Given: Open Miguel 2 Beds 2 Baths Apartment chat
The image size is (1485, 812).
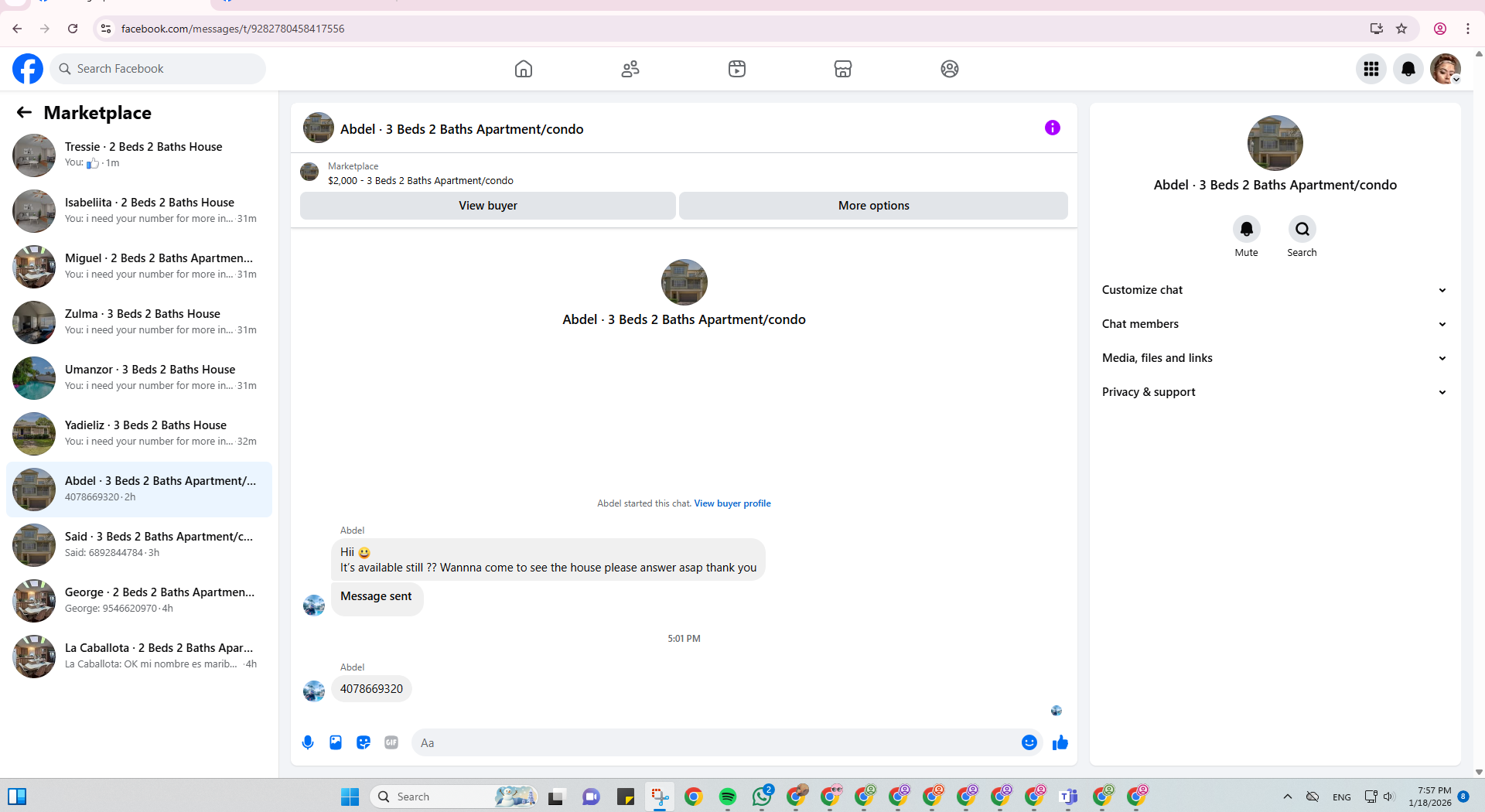Looking at the screenshot, I should pos(139,267).
